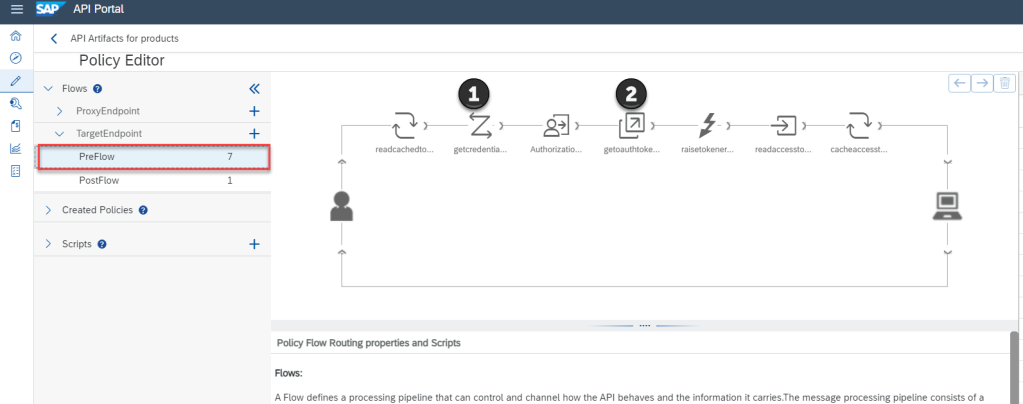Go back to API Artifacts for products
Screen dimensions: 1023x404
54,39
